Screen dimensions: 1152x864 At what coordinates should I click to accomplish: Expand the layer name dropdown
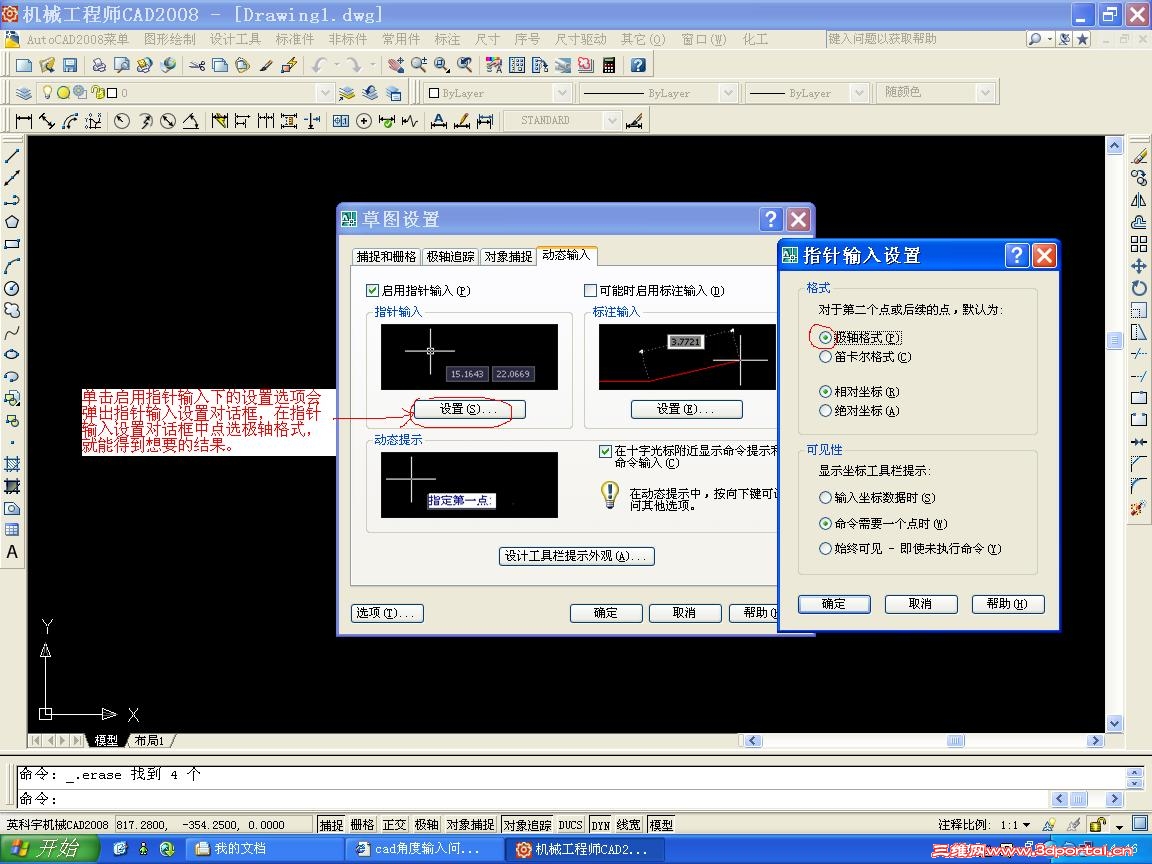[325, 93]
